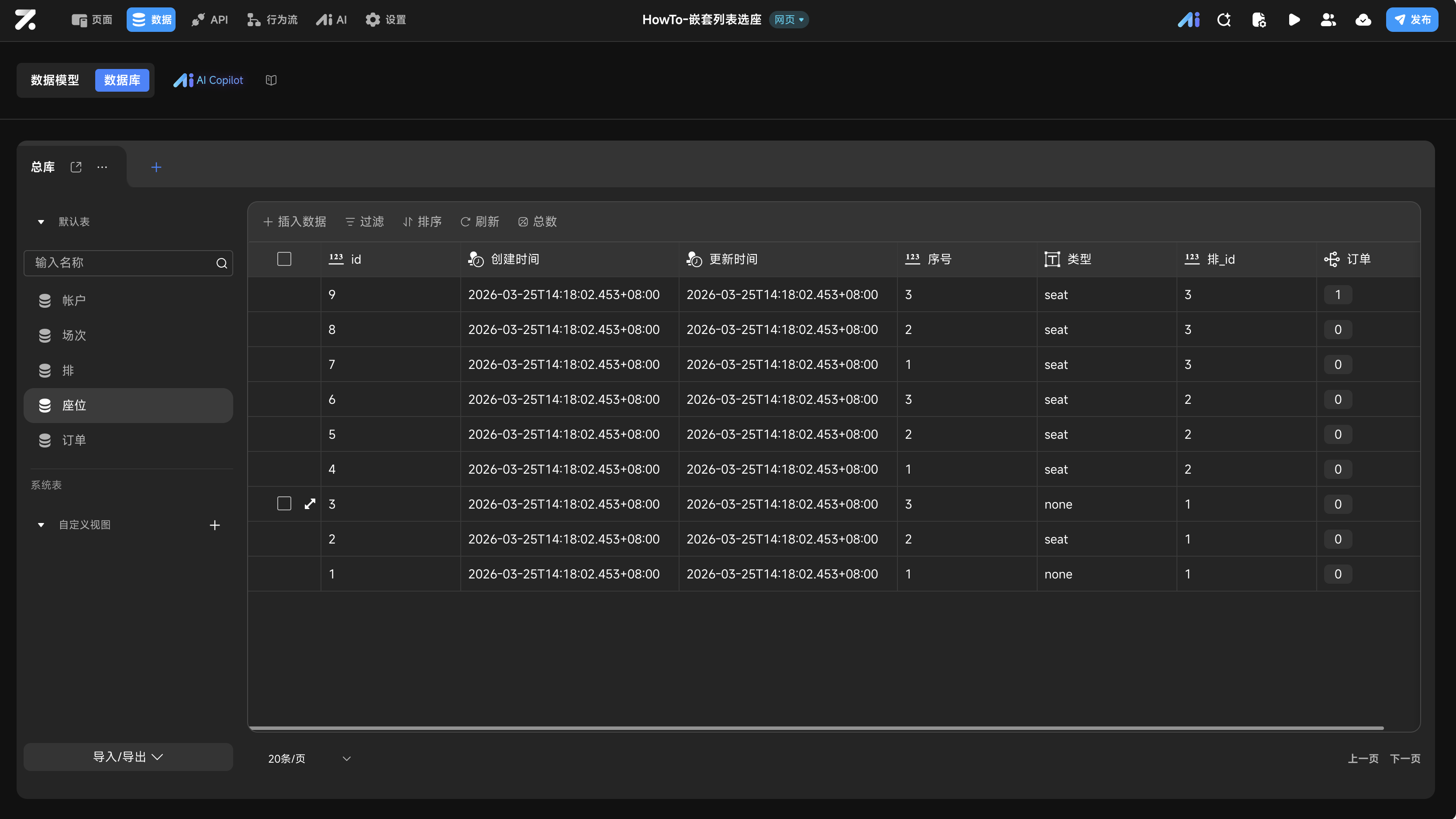Open the documentation book icon
The width and height of the screenshot is (1456, 819).
click(x=271, y=80)
